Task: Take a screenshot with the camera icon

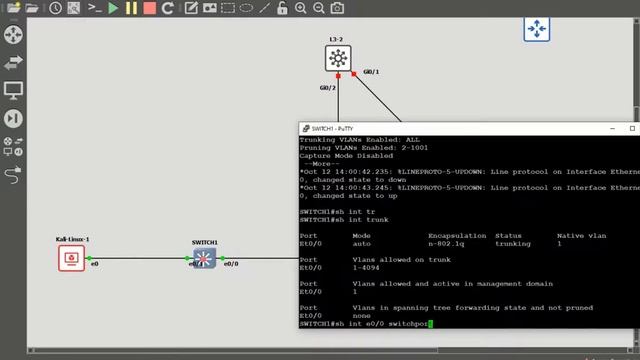Action: [x=337, y=8]
